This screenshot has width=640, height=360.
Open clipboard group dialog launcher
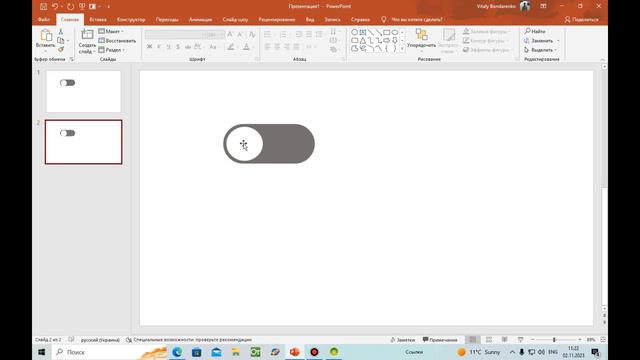[x=71, y=59]
